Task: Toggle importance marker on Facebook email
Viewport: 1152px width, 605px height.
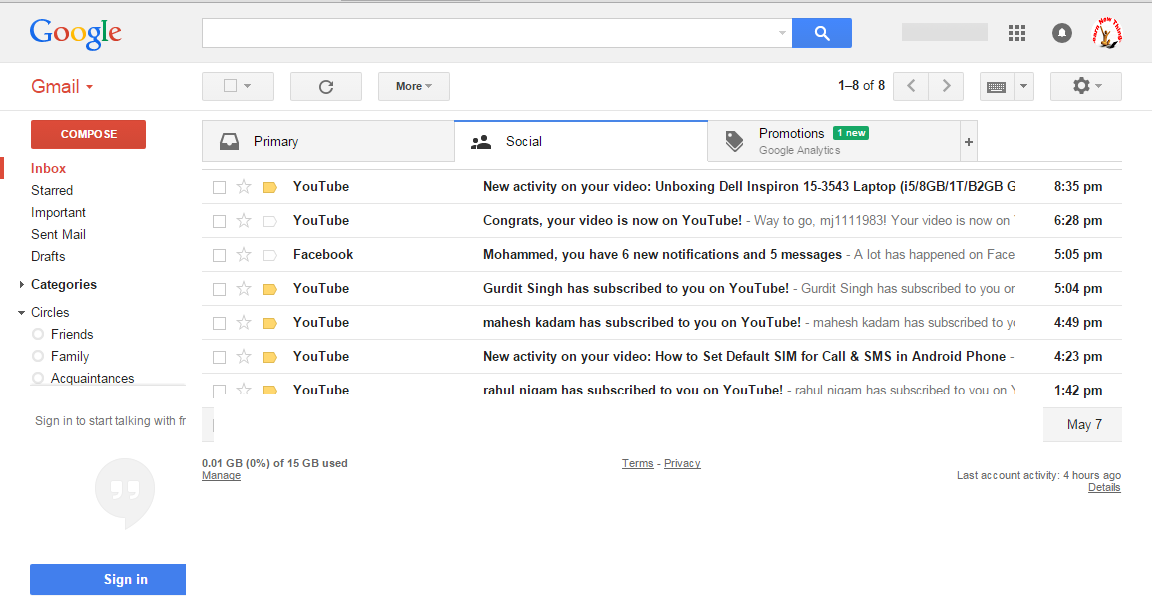Action: tap(270, 255)
